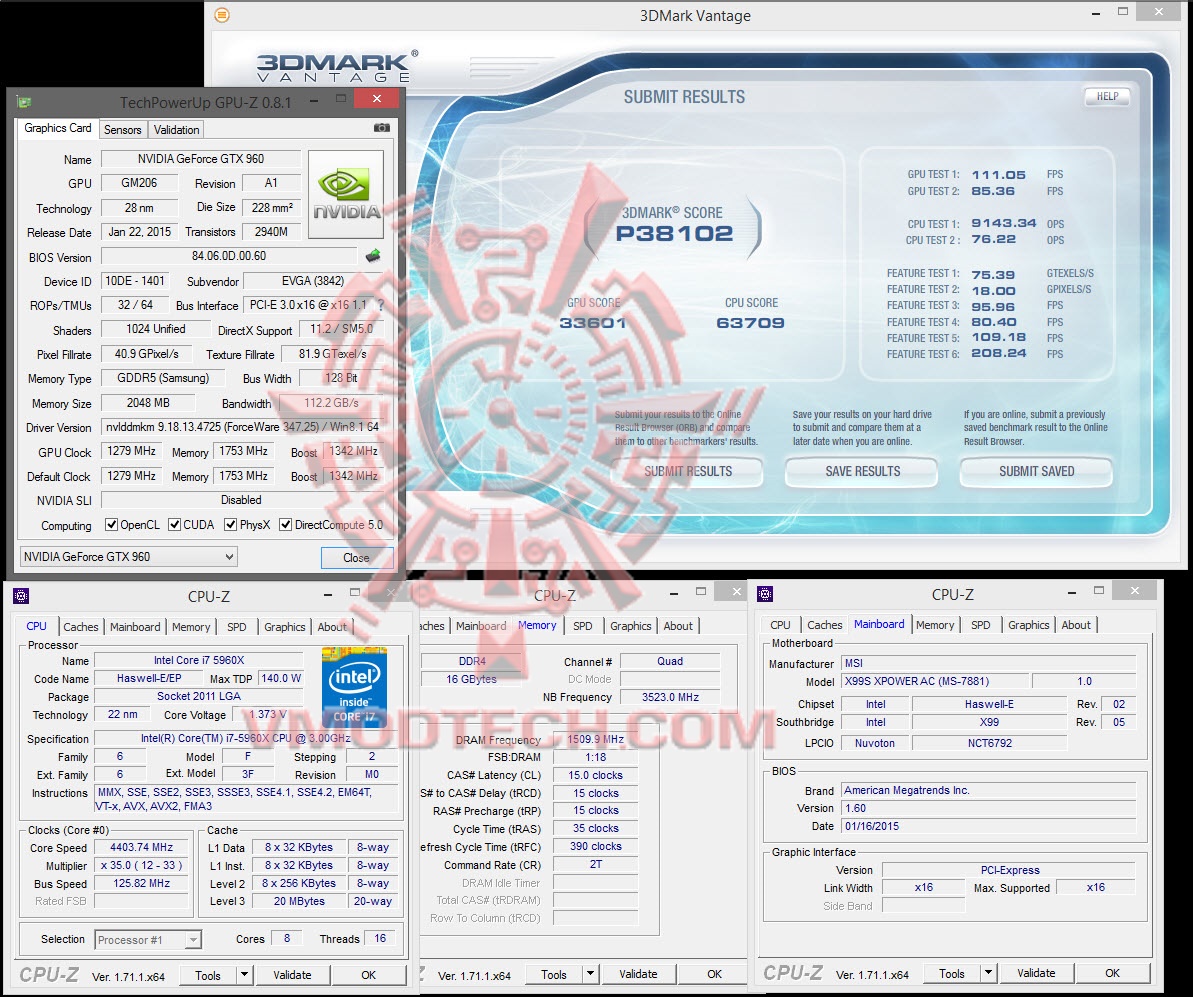This screenshot has width=1193, height=997.
Task: Click the Intel Core i7 logo badge
Action: 354,686
